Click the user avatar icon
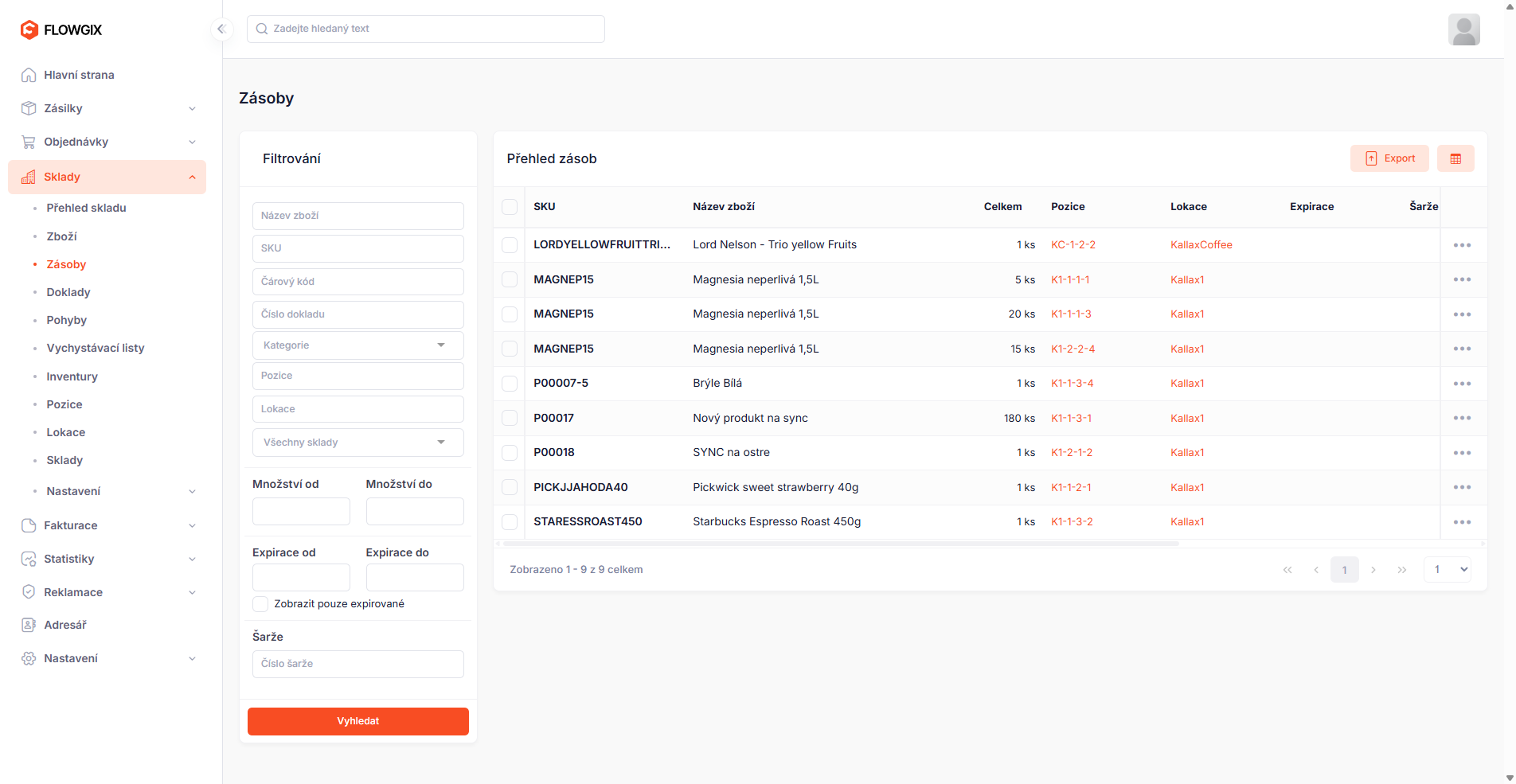This screenshot has height=784, width=1516. coord(1463,29)
